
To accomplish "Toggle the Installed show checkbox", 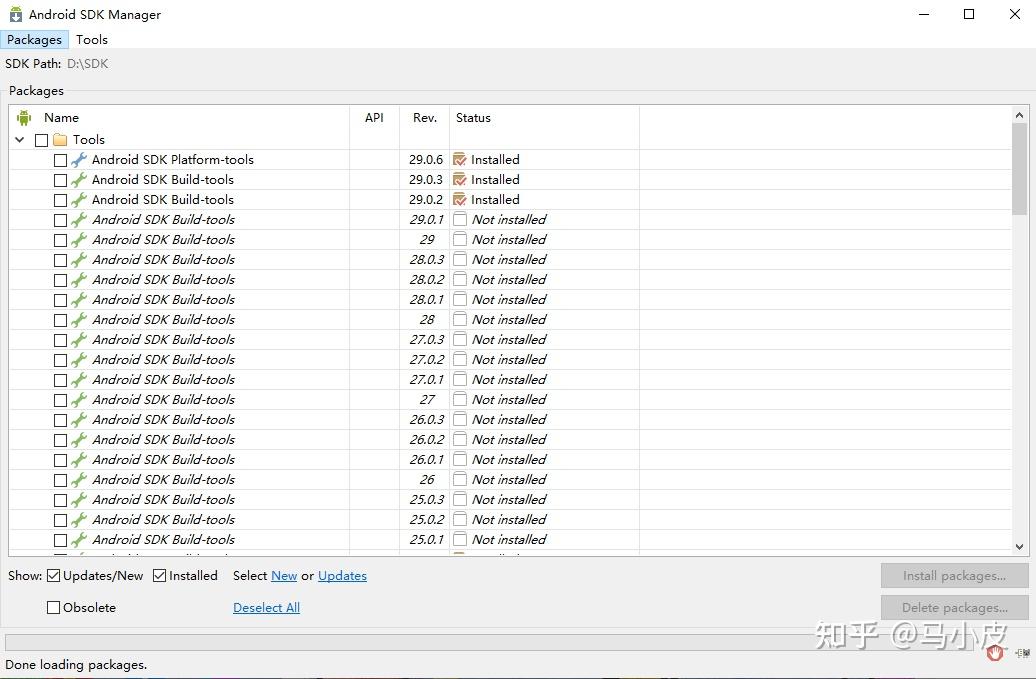I will pos(159,576).
